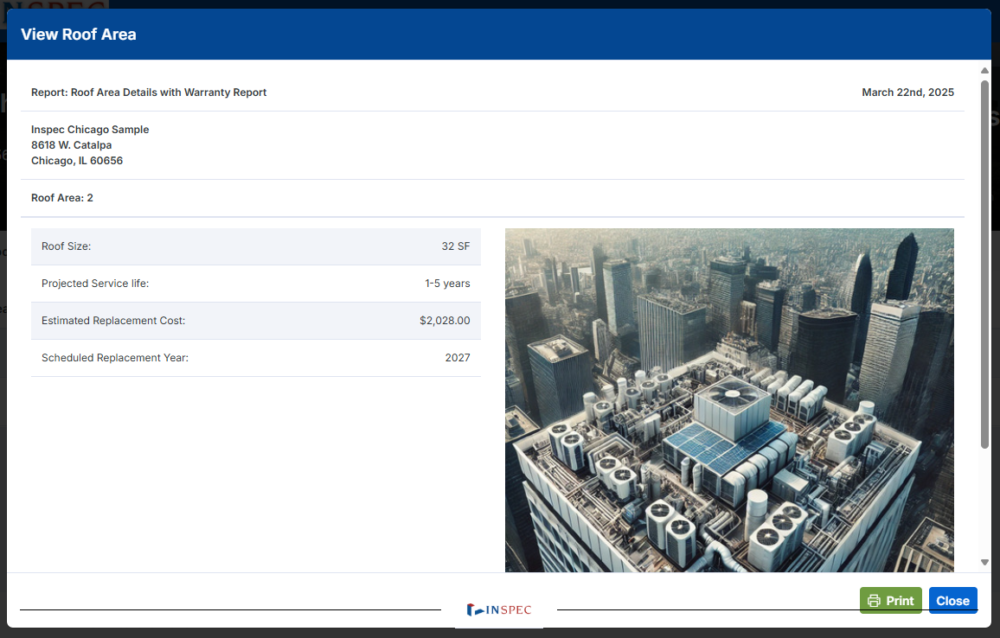Select the "Inspec Chicago Sample" client name
Screen dimensions: 1000x638
[x=90, y=129]
